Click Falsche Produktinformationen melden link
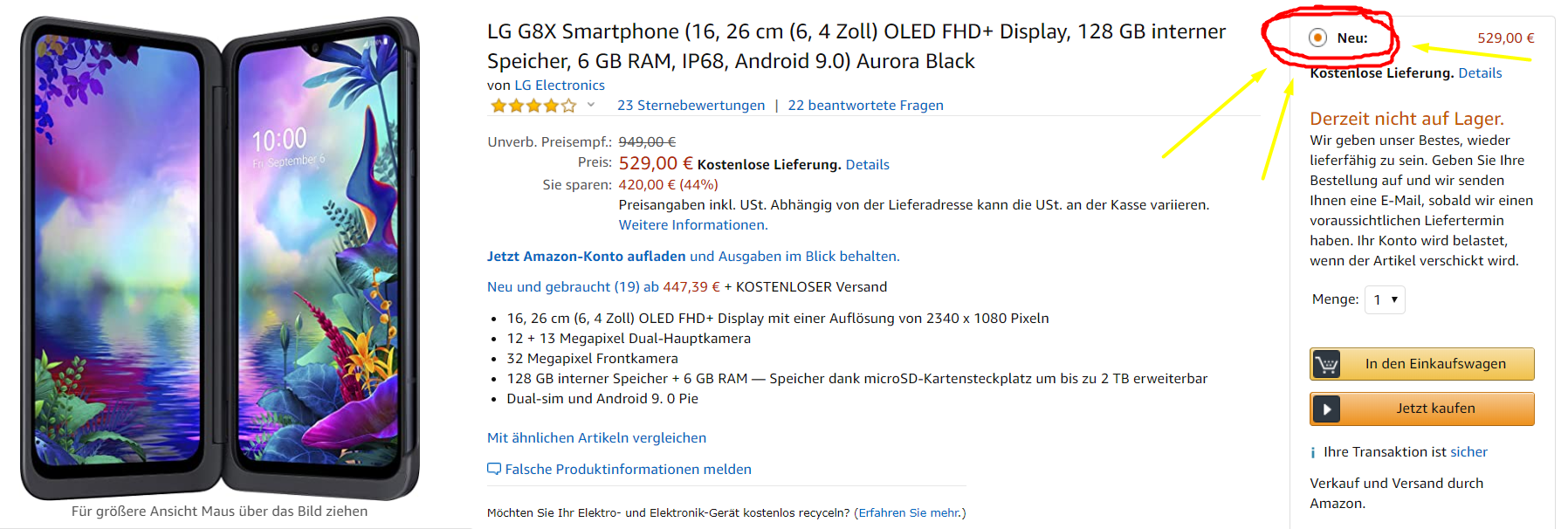1568x529 pixels. tap(628, 470)
